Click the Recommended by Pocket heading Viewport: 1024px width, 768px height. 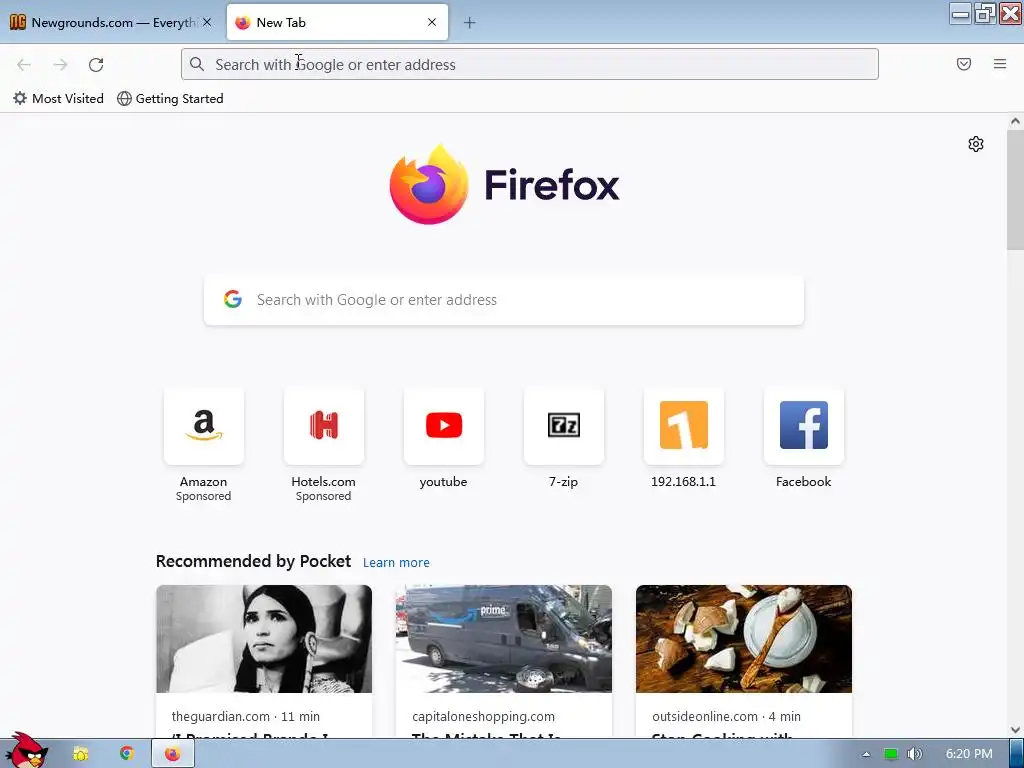253,562
